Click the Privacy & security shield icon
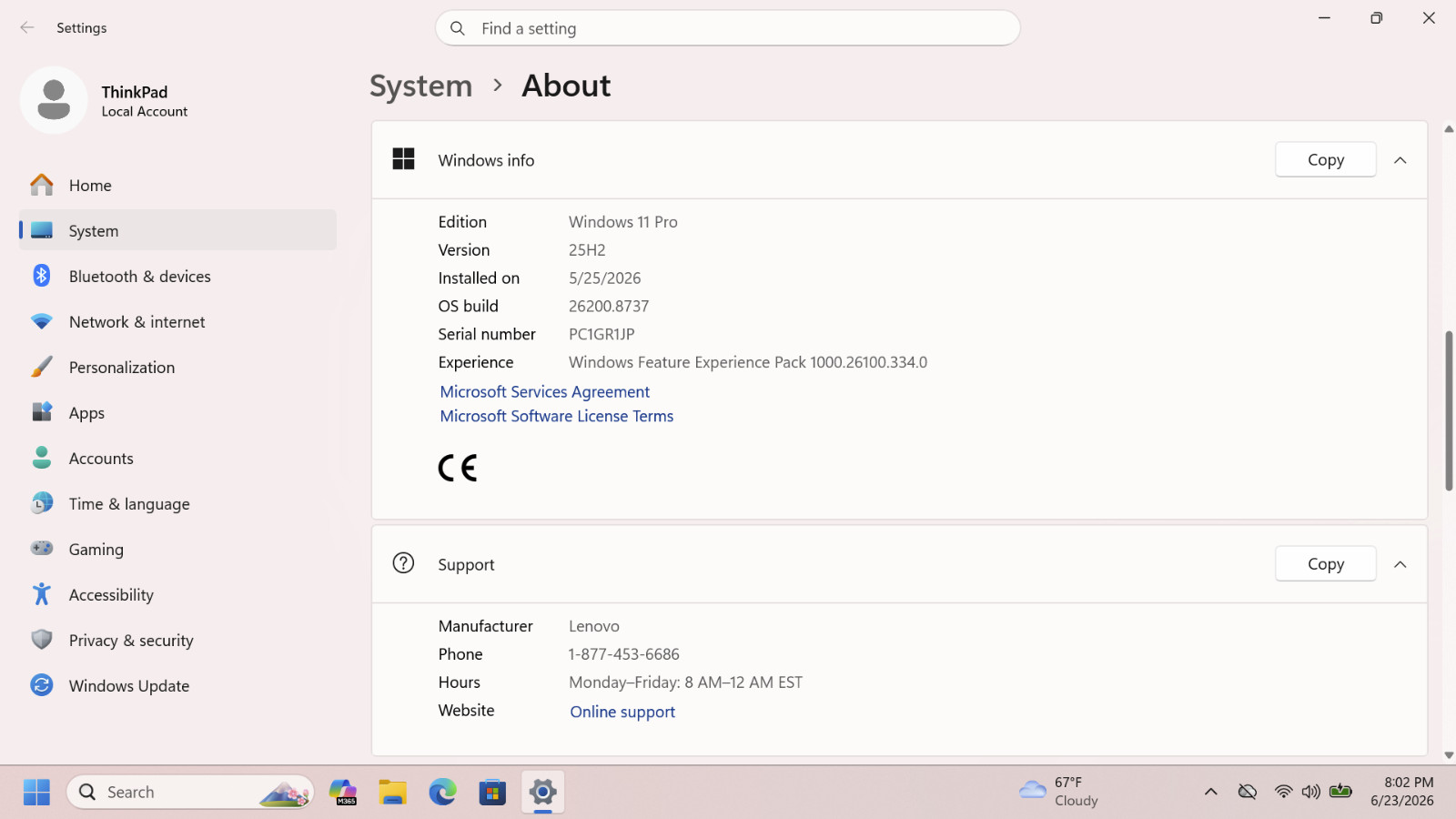1456x819 pixels. 42,640
